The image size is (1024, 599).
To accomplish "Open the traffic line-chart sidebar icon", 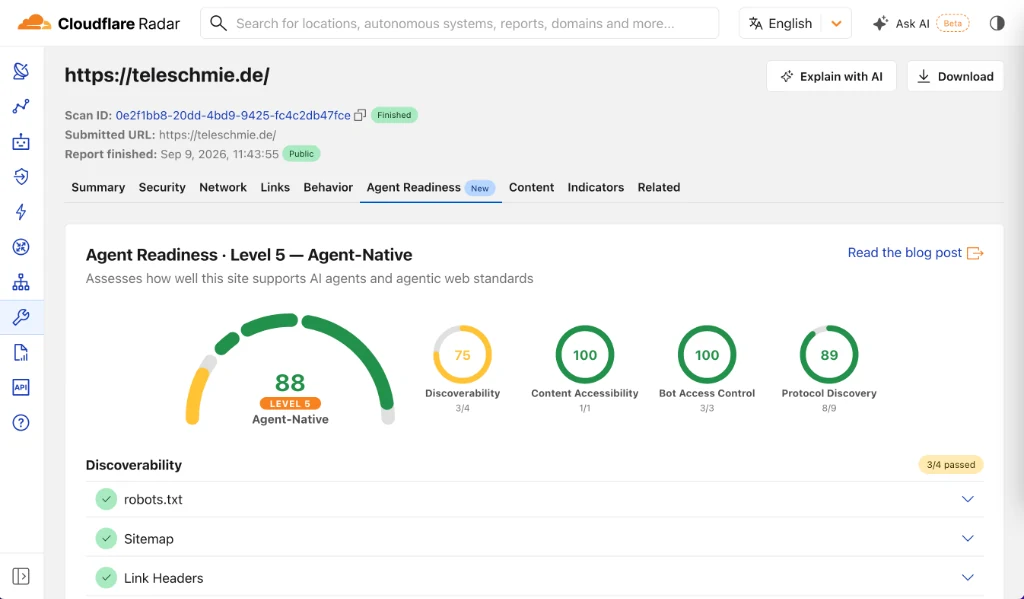I will [21, 106].
